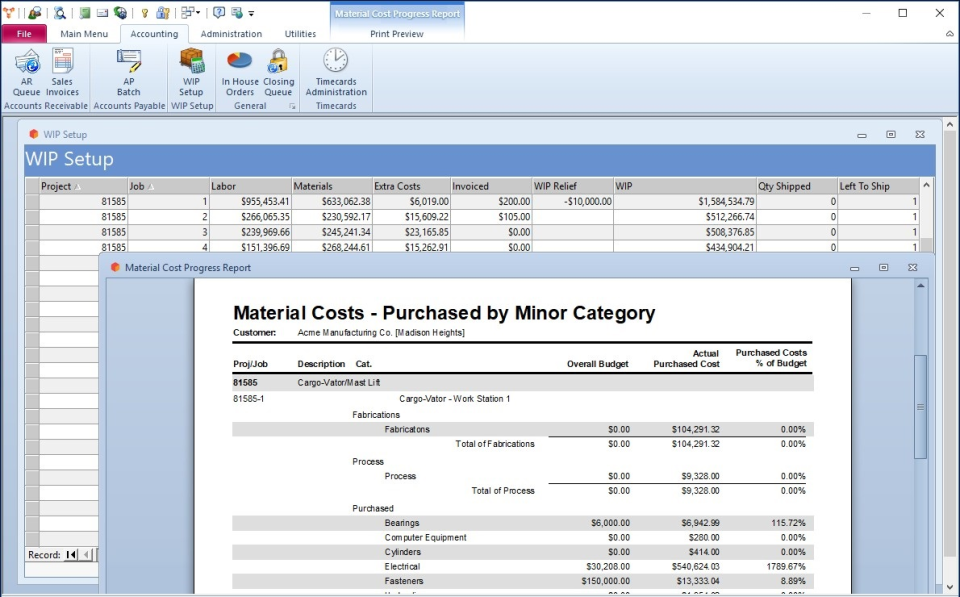960x597 pixels.
Task: Open the File menu
Action: pos(24,34)
